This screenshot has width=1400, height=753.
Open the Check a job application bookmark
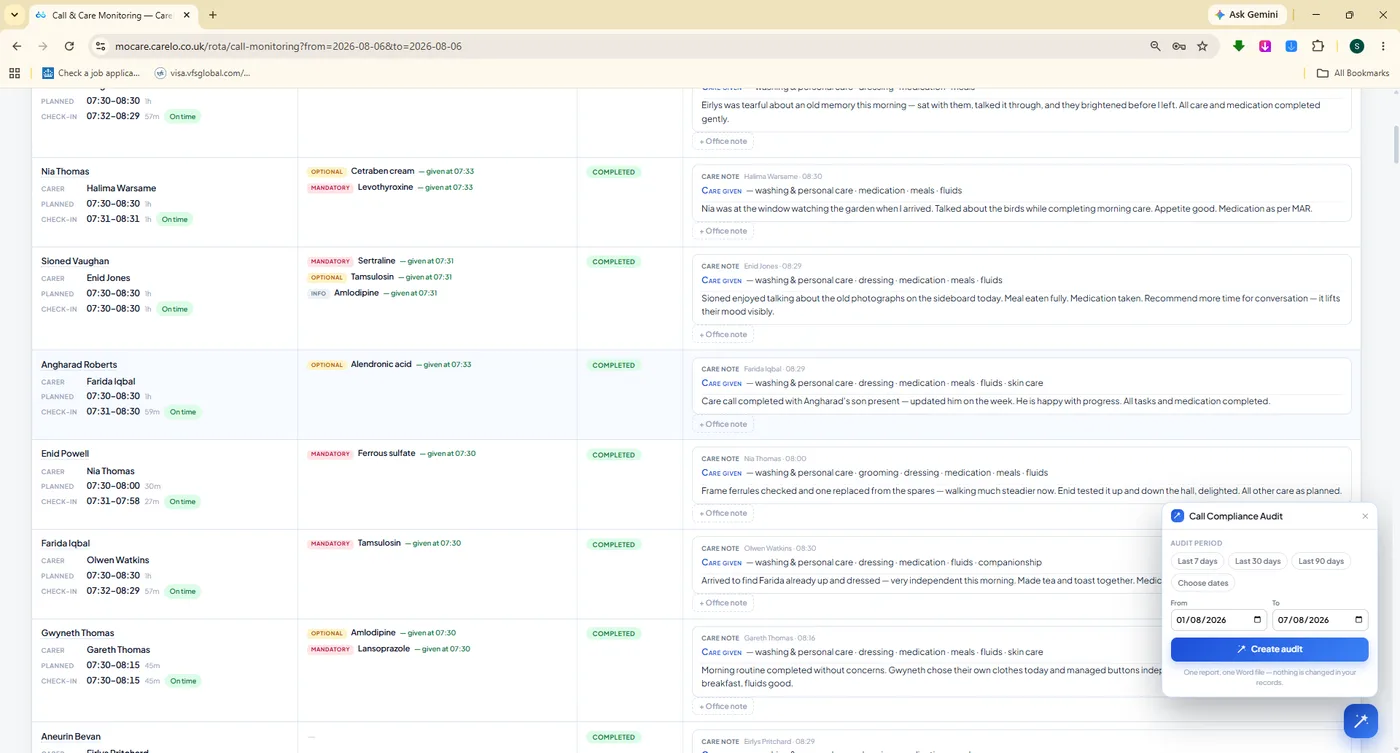point(91,73)
